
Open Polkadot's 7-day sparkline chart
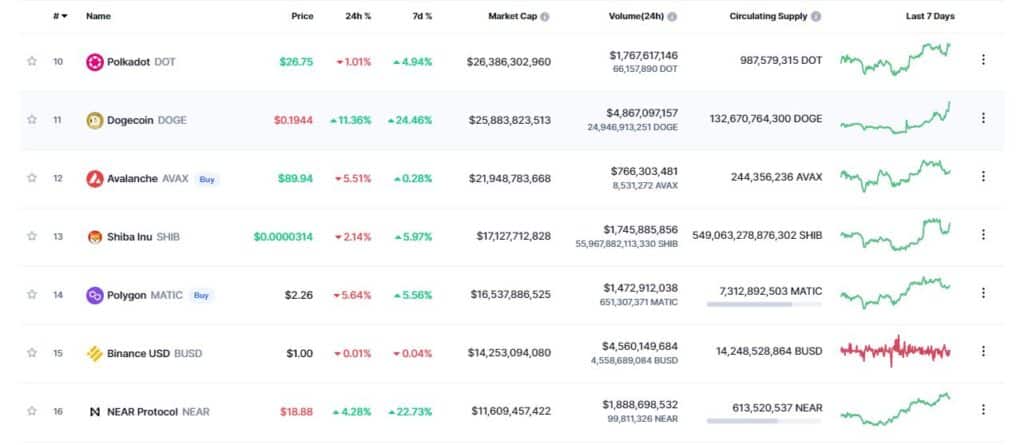pos(895,59)
